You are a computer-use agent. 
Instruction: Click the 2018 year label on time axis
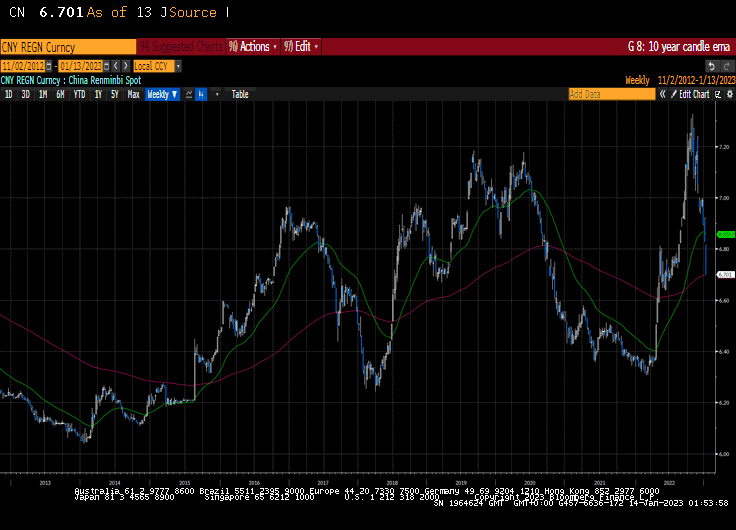click(x=392, y=483)
